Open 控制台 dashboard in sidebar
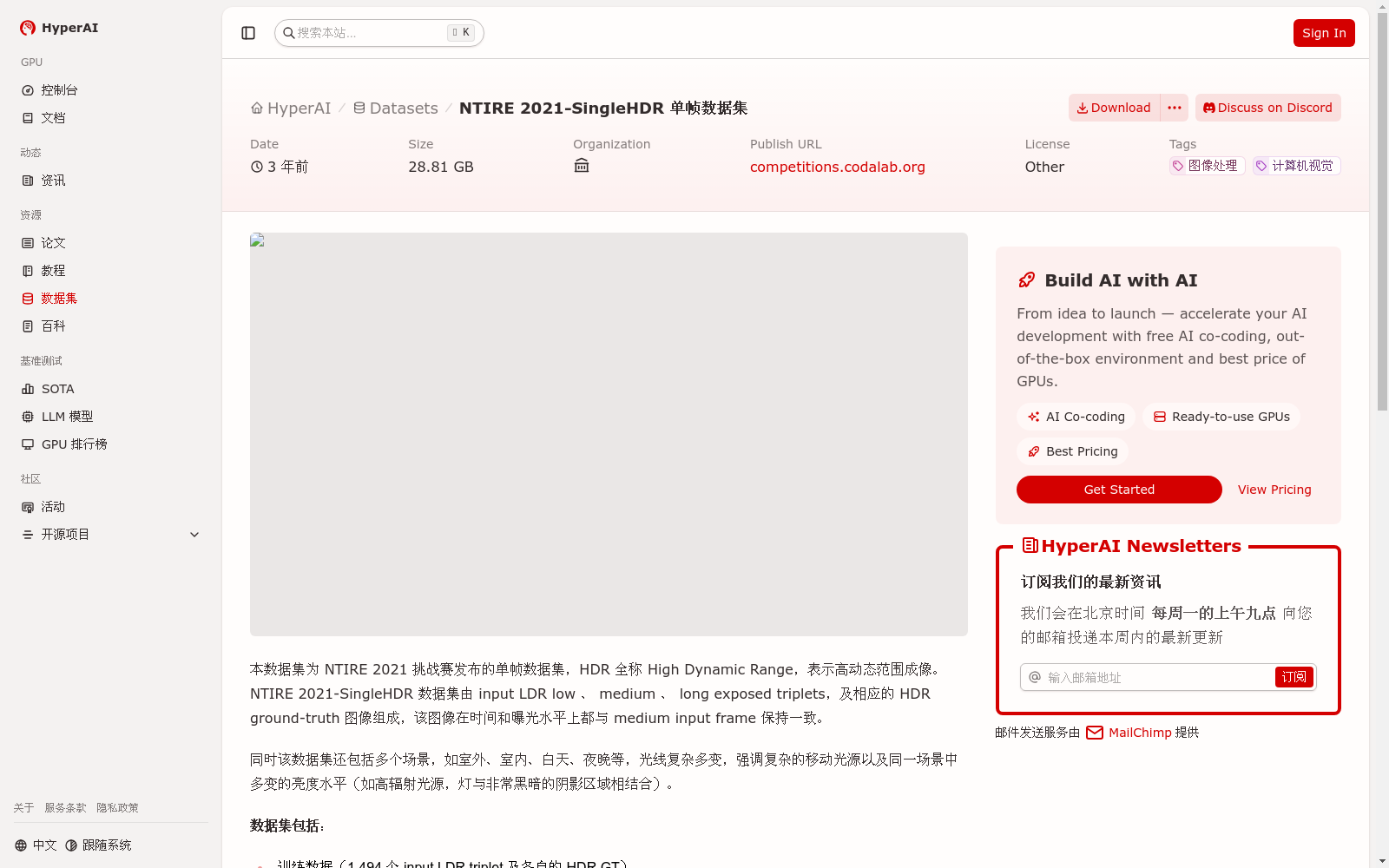 [111, 90]
